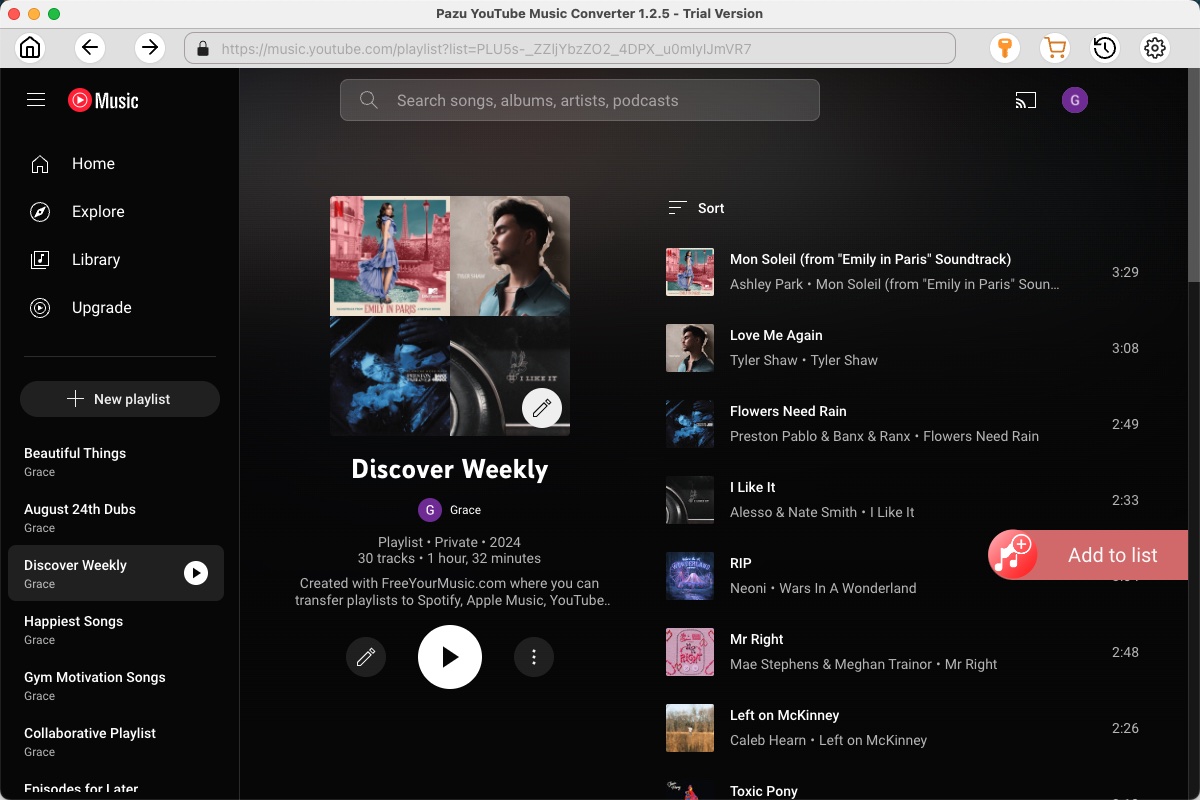Click the cast to device icon
The width and height of the screenshot is (1200, 800).
pos(1025,99)
